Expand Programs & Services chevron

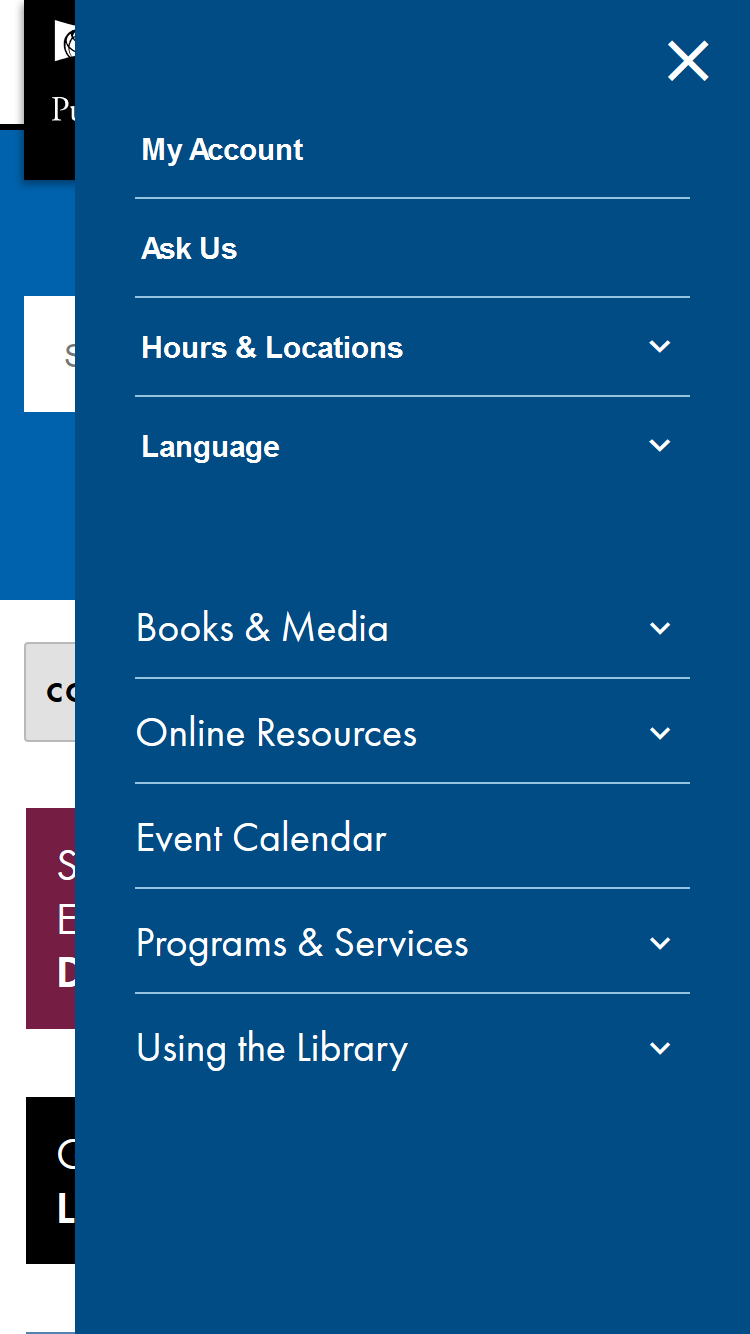tap(660, 944)
